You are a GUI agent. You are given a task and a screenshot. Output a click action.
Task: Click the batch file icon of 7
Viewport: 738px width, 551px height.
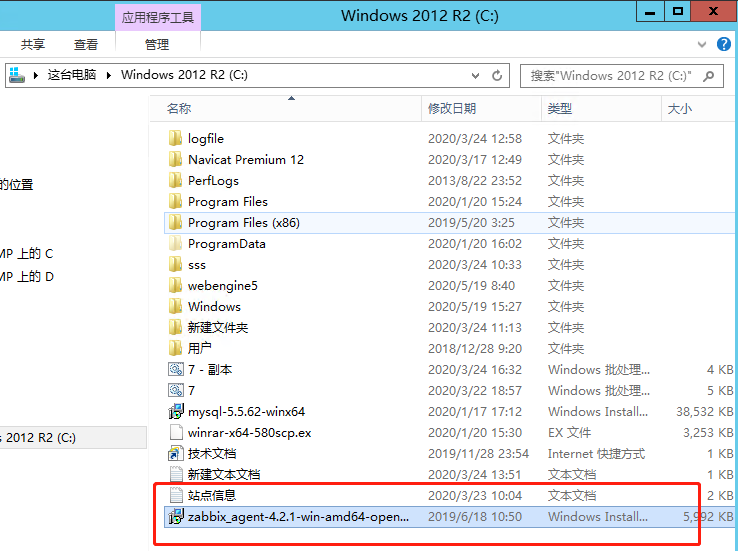(x=176, y=391)
